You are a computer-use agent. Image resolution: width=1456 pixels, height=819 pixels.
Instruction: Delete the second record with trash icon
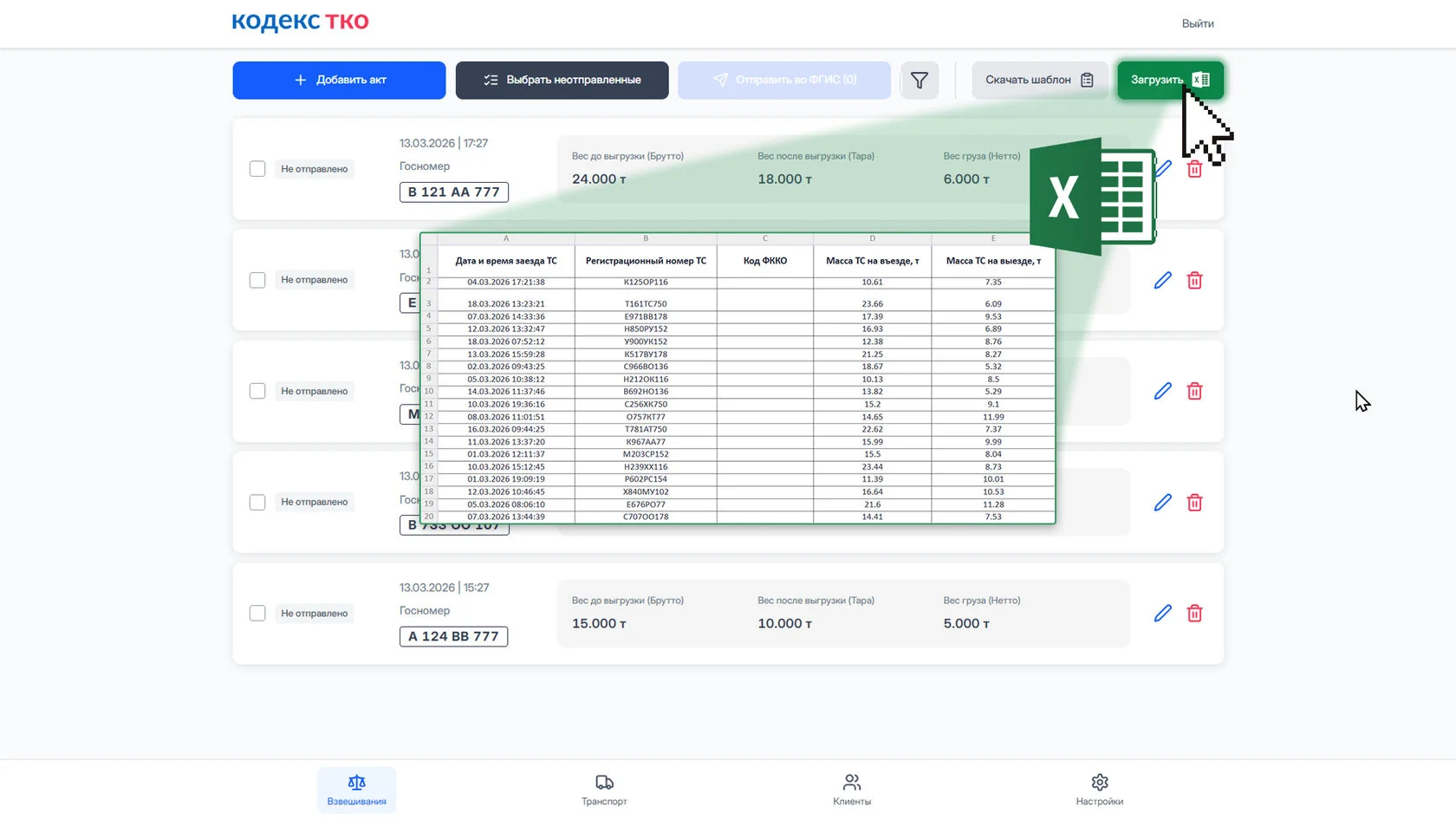pyautogui.click(x=1194, y=280)
